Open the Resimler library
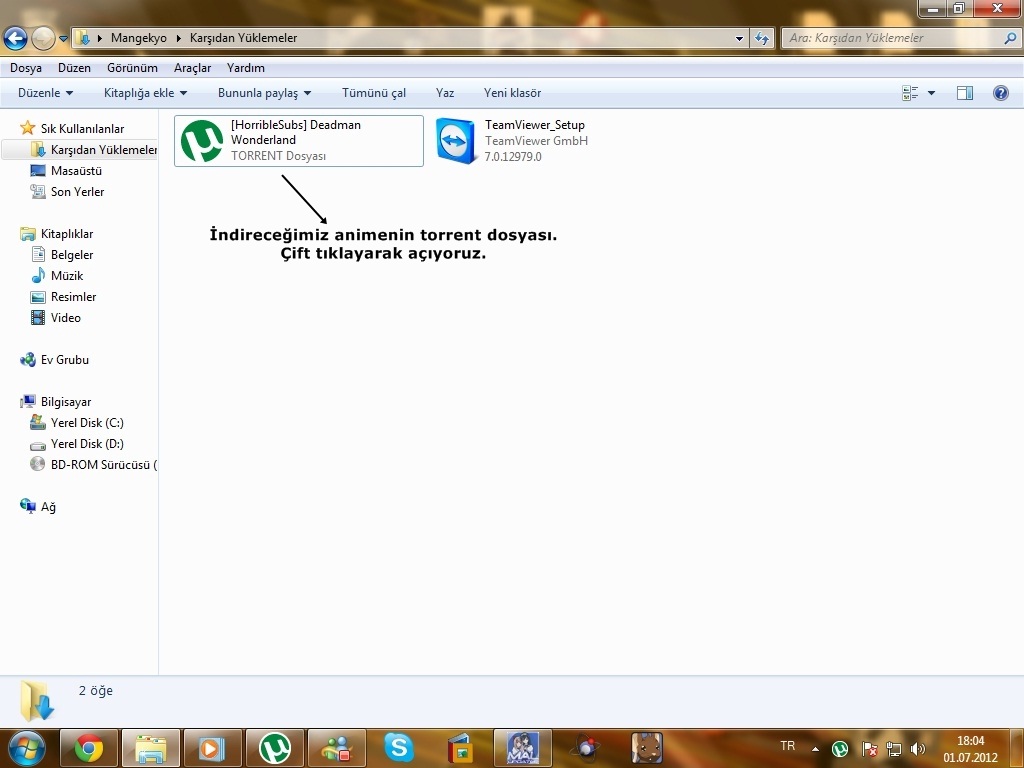This screenshot has height=768, width=1024. 73,296
